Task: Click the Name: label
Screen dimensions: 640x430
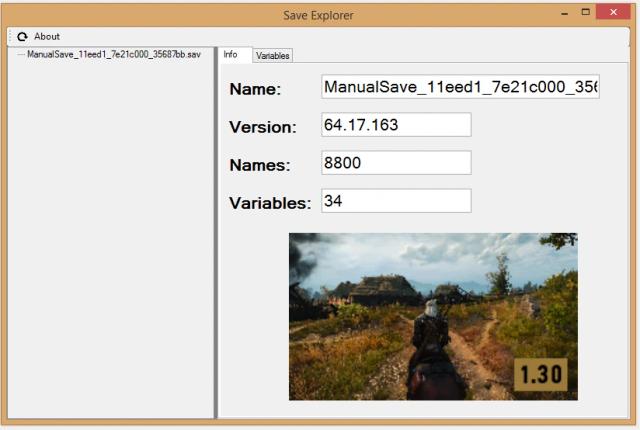Action: [256, 89]
